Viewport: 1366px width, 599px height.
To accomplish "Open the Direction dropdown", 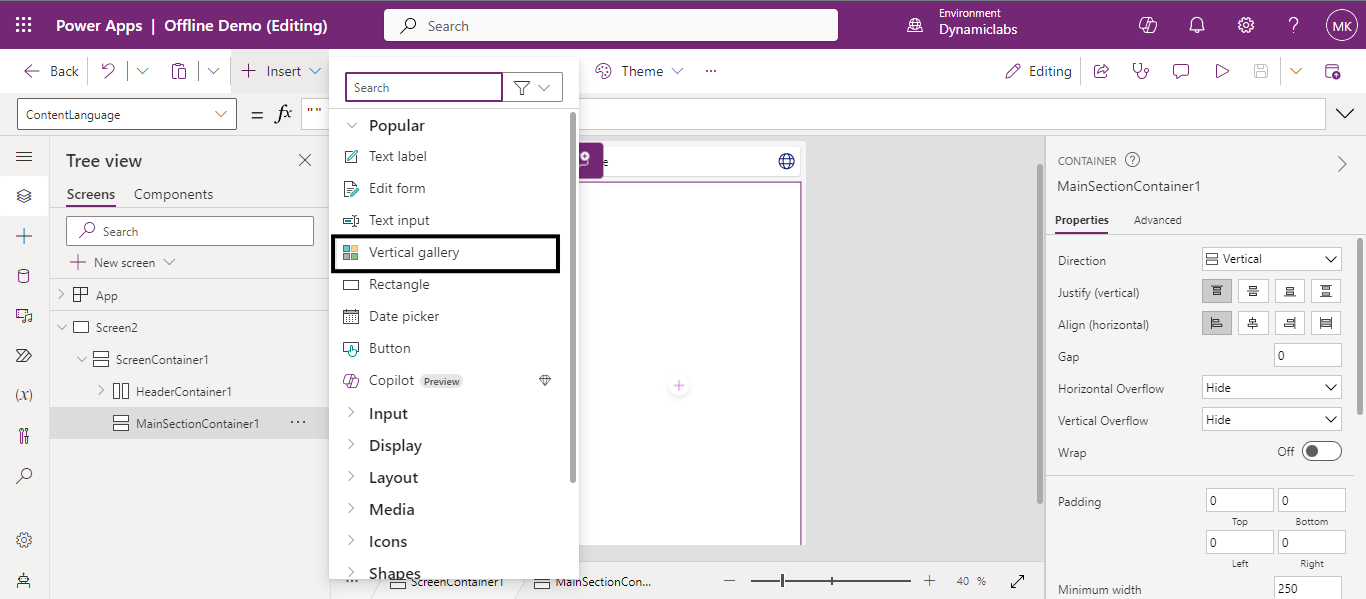I will [1271, 259].
